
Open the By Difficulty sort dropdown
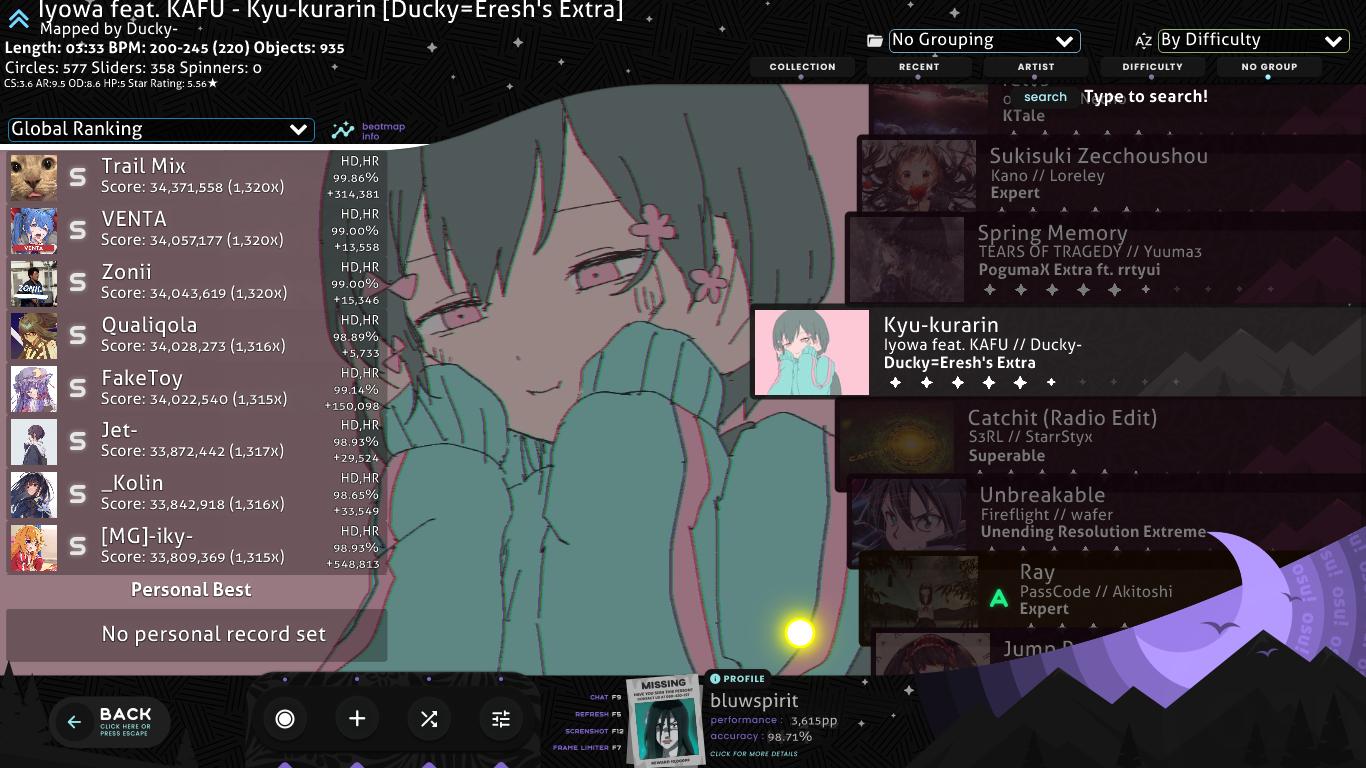click(1254, 41)
